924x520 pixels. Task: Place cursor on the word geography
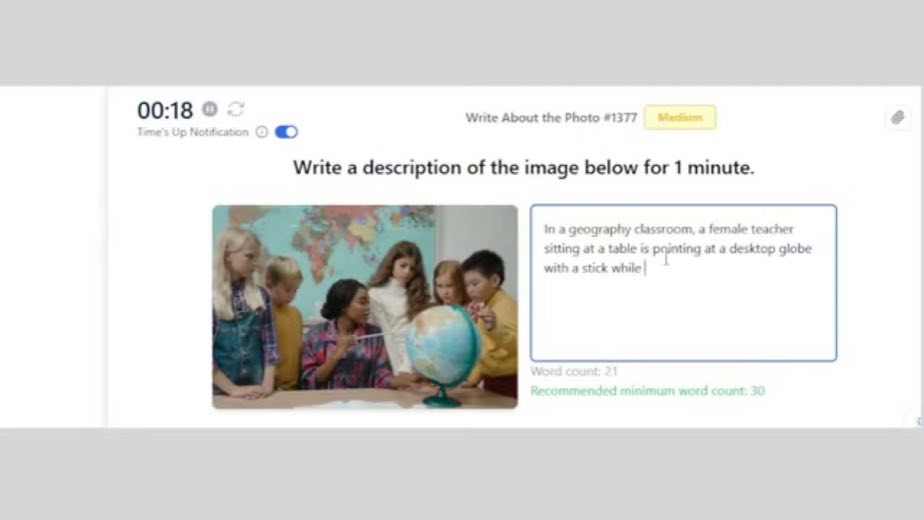point(599,229)
